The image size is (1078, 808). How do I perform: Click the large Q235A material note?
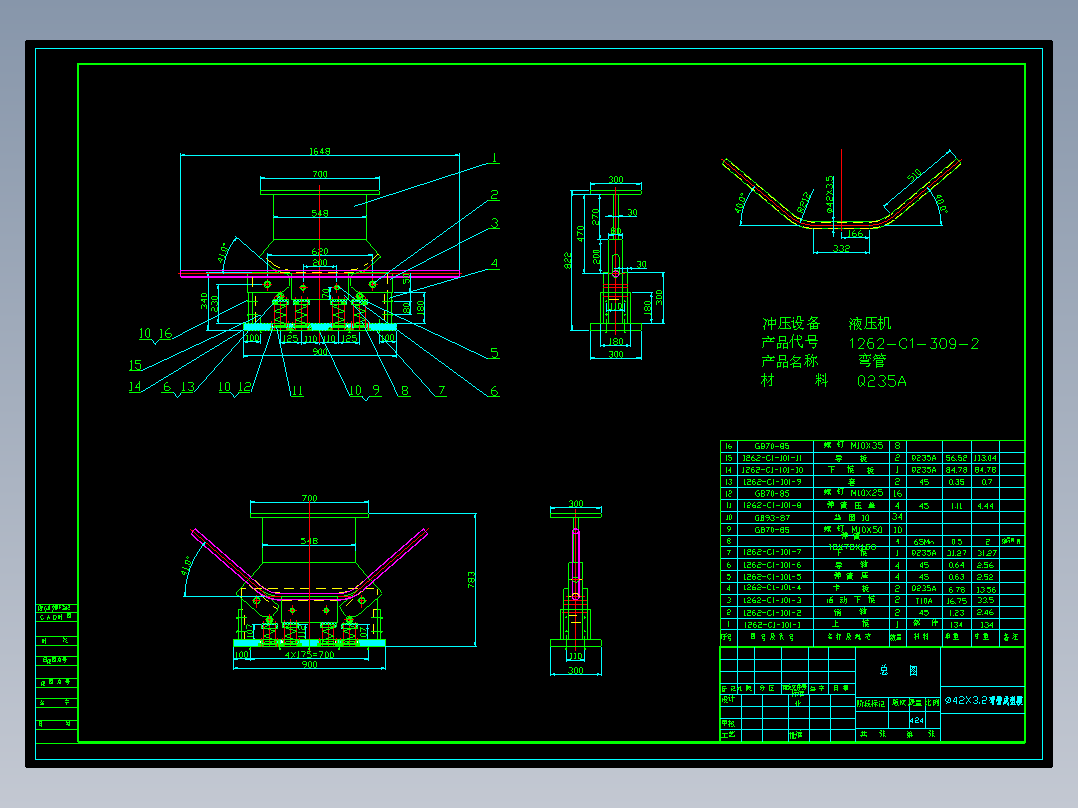coord(881,381)
